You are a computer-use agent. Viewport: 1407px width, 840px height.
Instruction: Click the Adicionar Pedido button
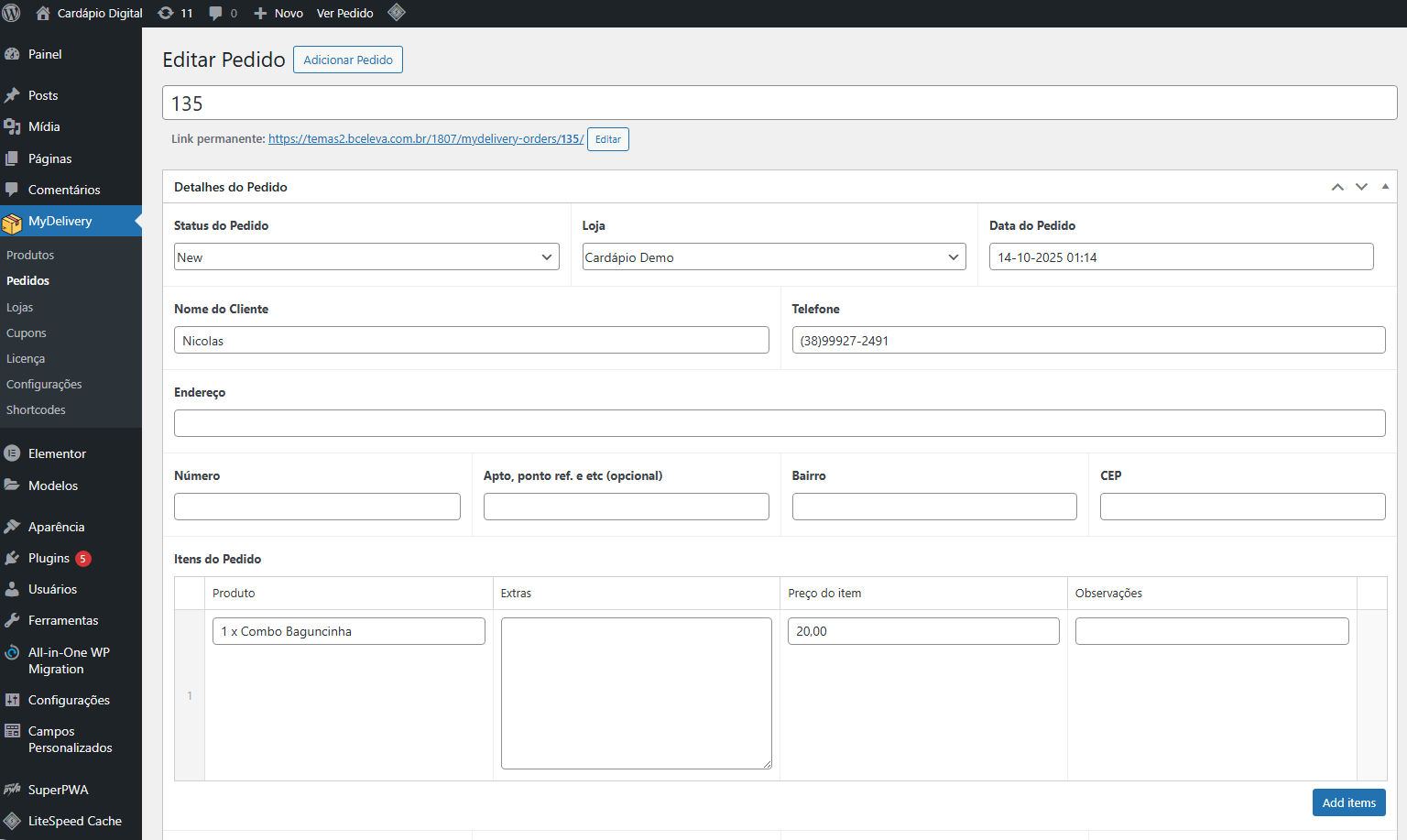[348, 60]
